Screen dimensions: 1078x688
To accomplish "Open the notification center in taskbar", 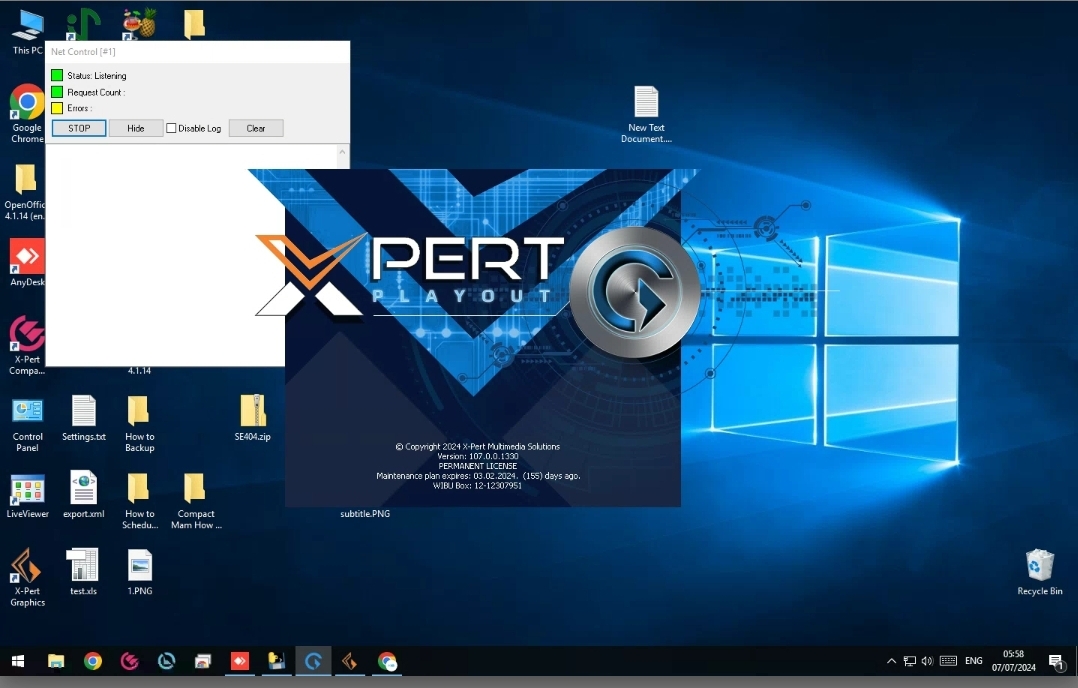I will 1055,661.
